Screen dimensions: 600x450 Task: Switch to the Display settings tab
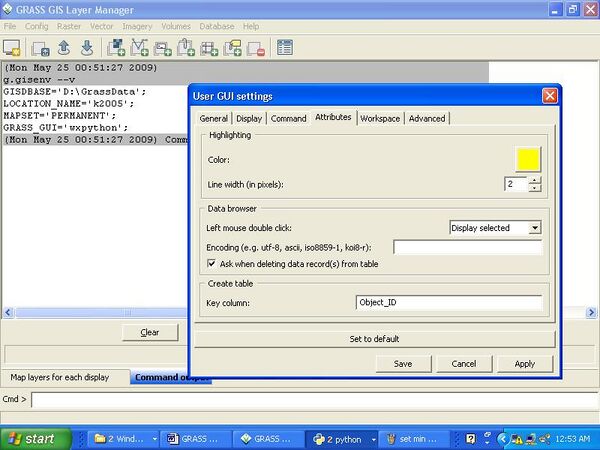[x=249, y=119]
